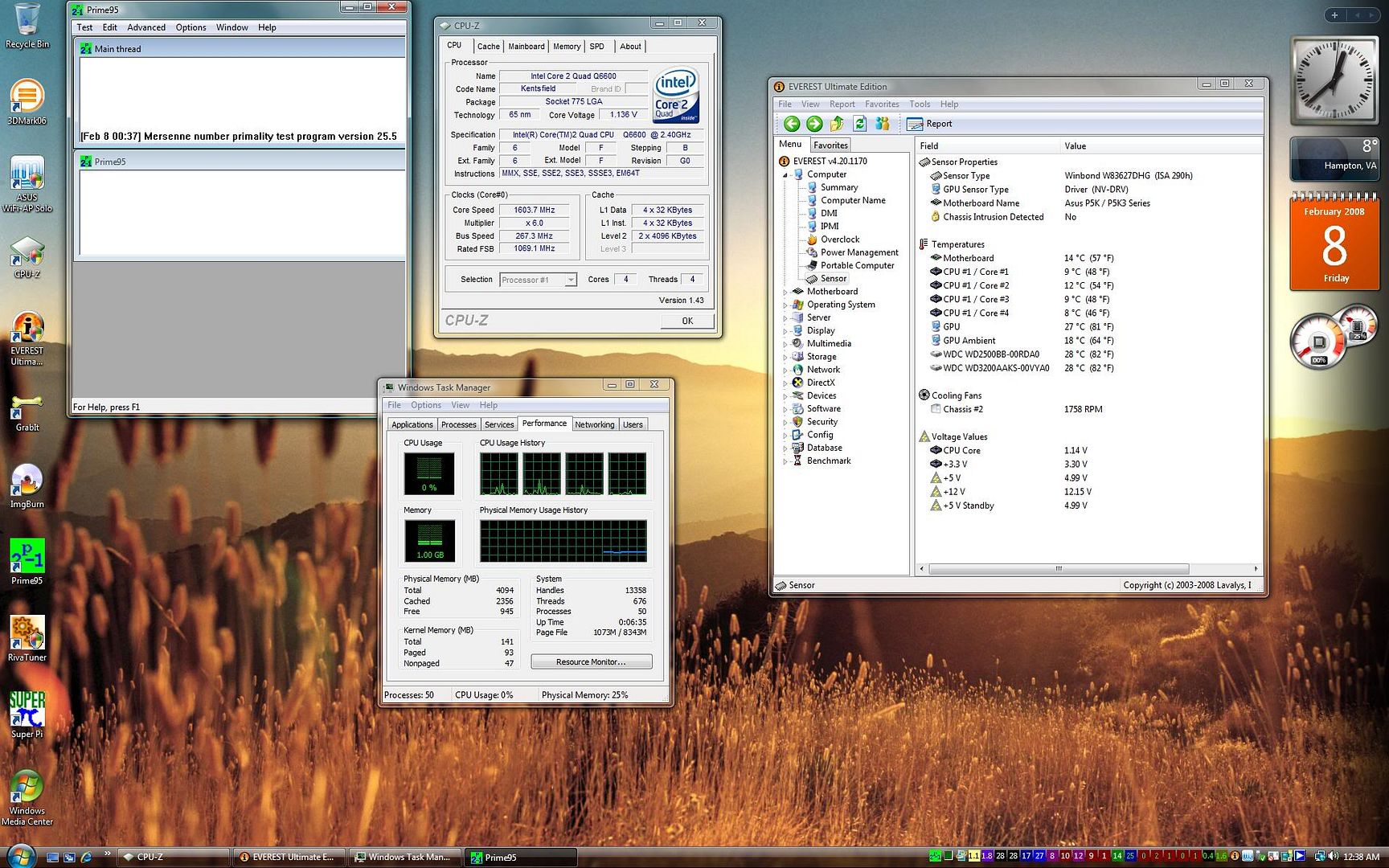Click the green Back arrow in EVEREST toolbar
The image size is (1389, 868).
[x=792, y=124]
